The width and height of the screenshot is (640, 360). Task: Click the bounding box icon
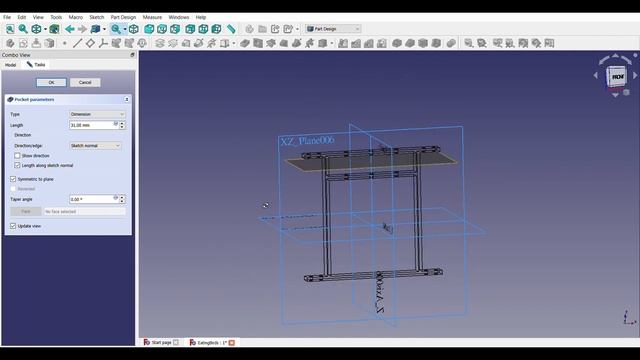[x=54, y=29]
